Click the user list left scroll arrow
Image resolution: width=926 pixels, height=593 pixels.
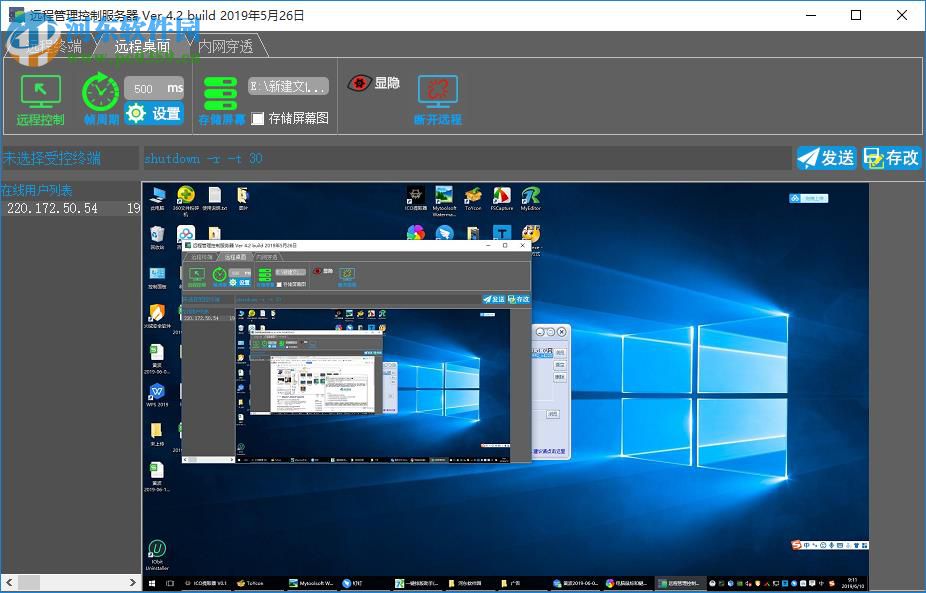pos(7,582)
